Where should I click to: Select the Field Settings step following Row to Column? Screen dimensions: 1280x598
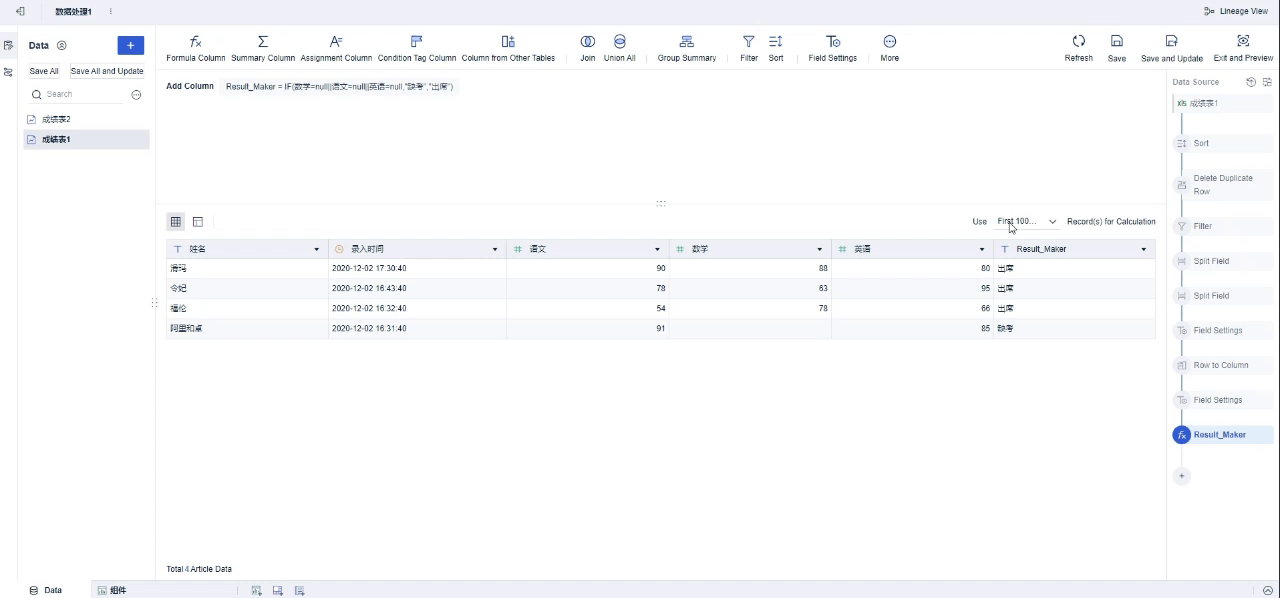[x=1222, y=400]
